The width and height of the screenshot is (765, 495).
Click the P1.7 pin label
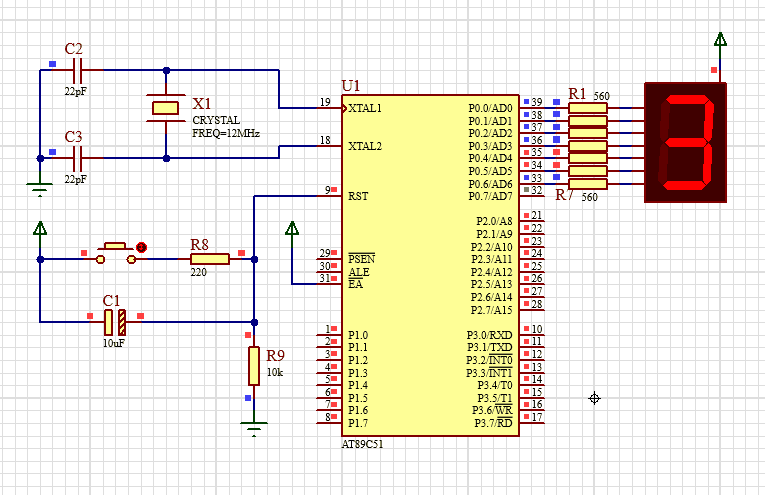coord(358,423)
